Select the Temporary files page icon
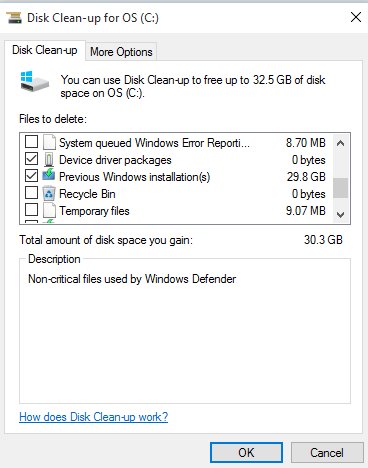The image size is (368, 468). pos(49,210)
